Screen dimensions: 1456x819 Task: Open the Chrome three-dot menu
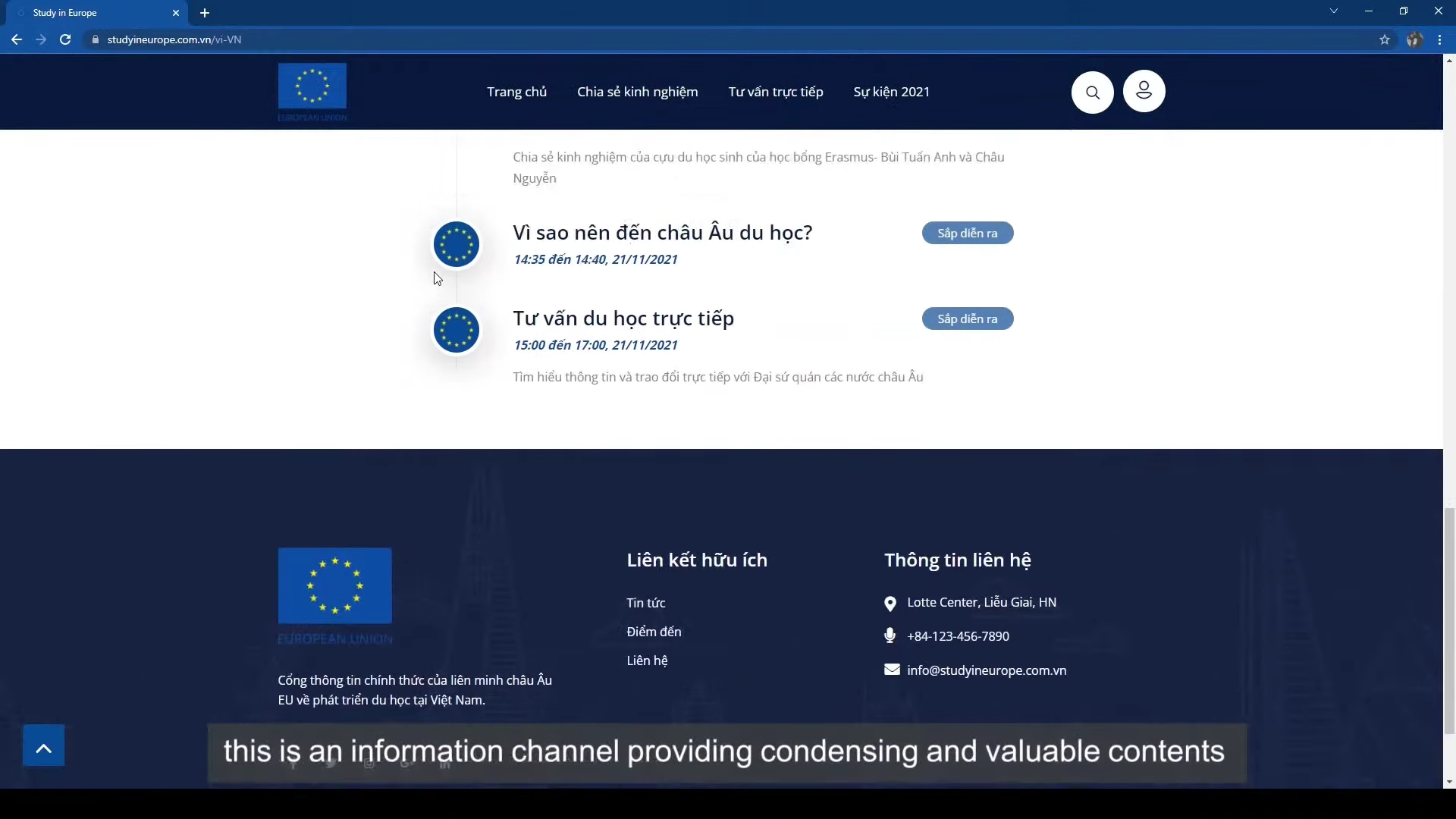point(1439,39)
